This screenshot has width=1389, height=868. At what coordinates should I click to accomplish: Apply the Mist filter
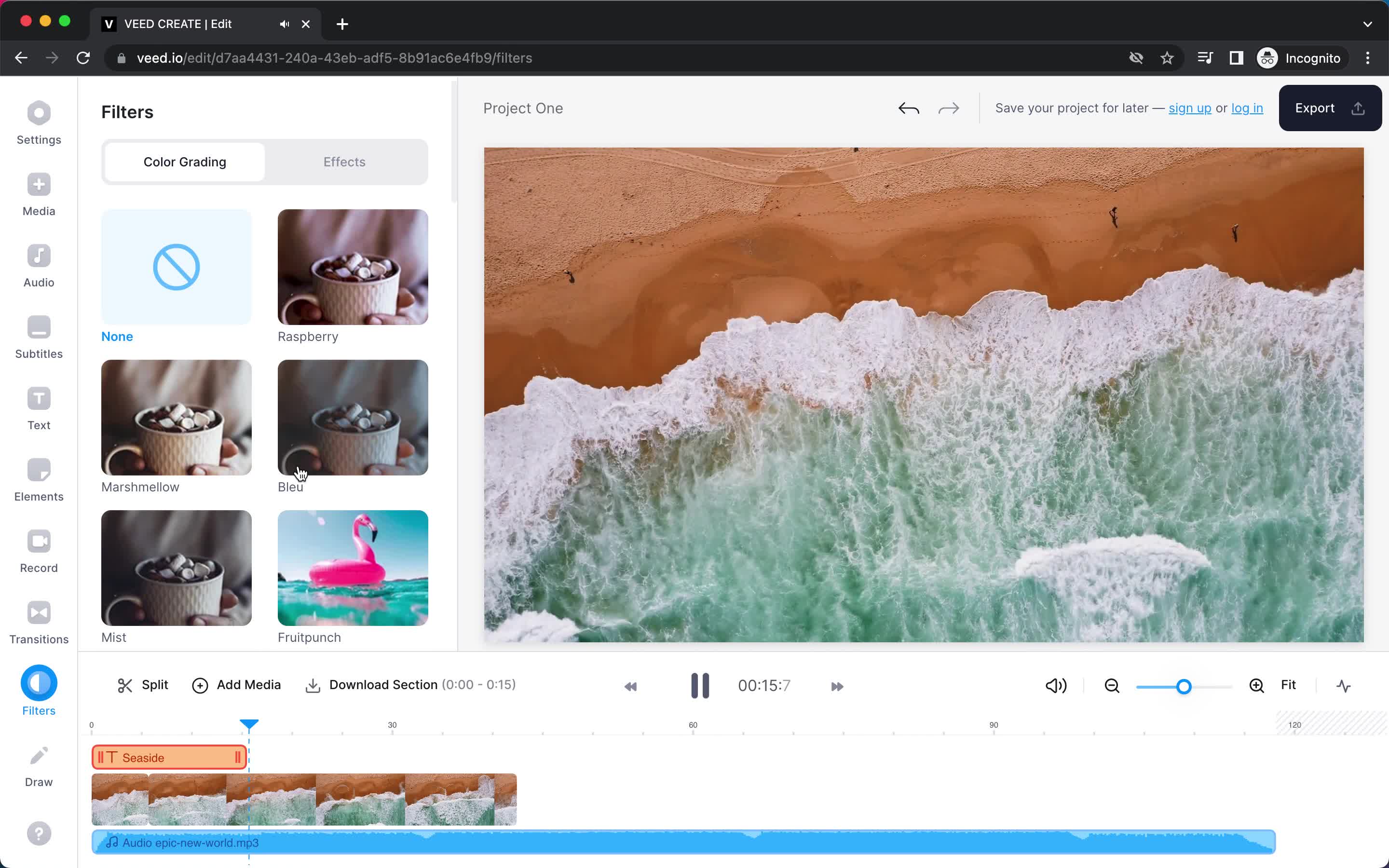(x=176, y=568)
